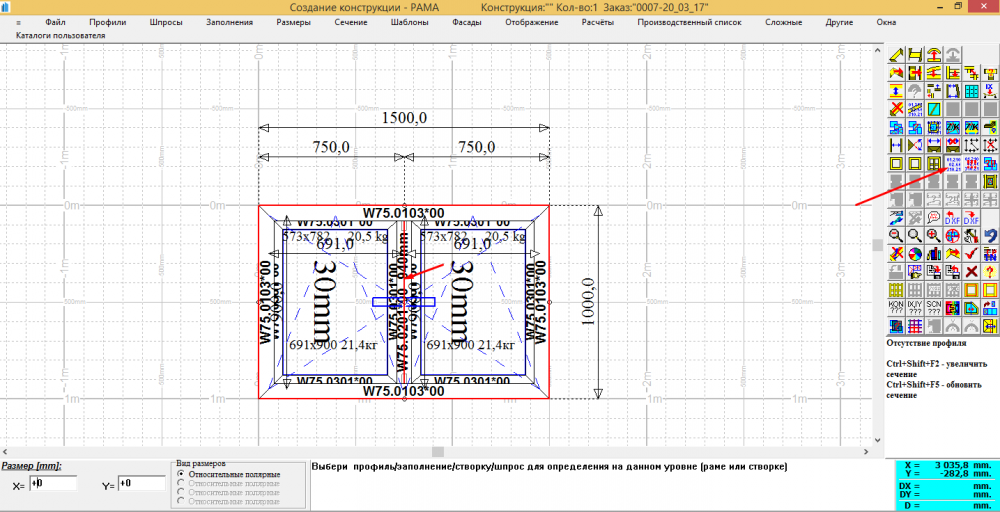Click the Y= size input field
Viewport: 1000px width, 512px height.
tap(142, 483)
